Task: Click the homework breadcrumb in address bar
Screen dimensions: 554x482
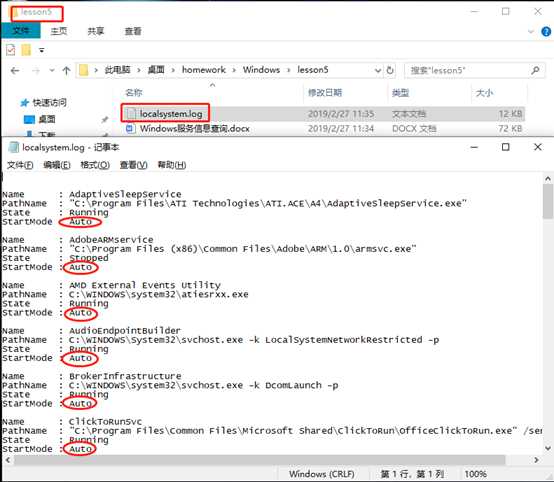Action: (x=204, y=70)
